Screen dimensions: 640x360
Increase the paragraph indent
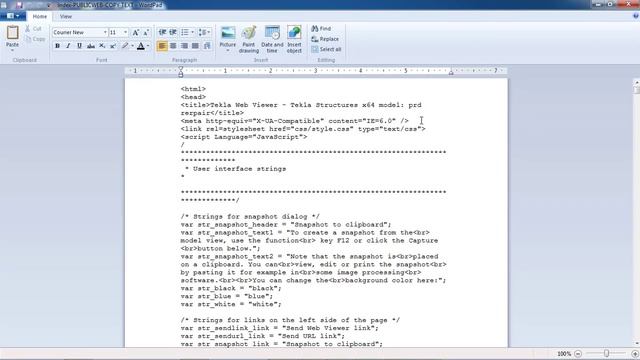point(173,32)
